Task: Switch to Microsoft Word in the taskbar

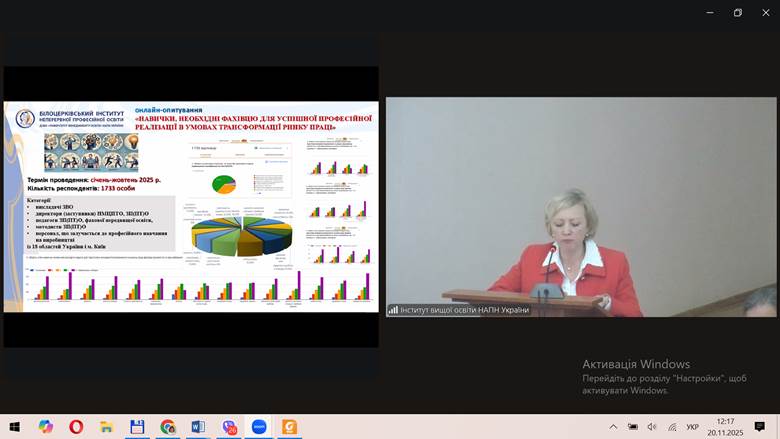Action: coord(198,427)
